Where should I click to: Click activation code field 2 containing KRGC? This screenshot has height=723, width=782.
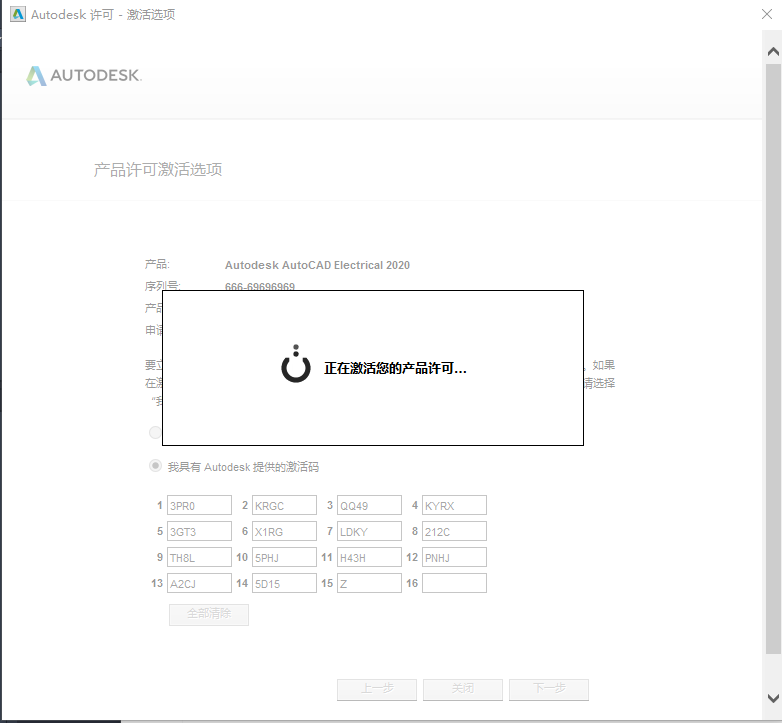click(284, 505)
